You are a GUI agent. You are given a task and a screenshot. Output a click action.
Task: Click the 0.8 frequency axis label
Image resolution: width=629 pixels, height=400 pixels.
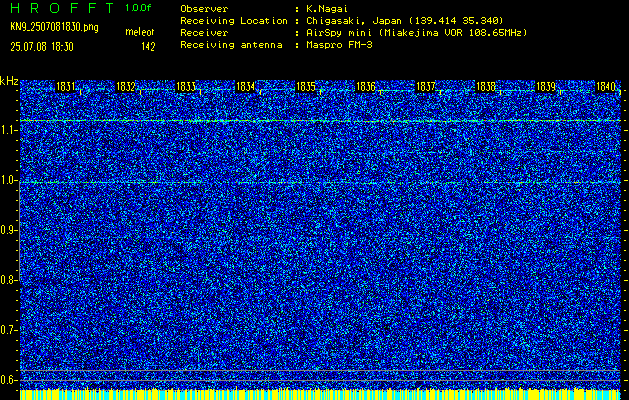pyautogui.click(x=8, y=280)
